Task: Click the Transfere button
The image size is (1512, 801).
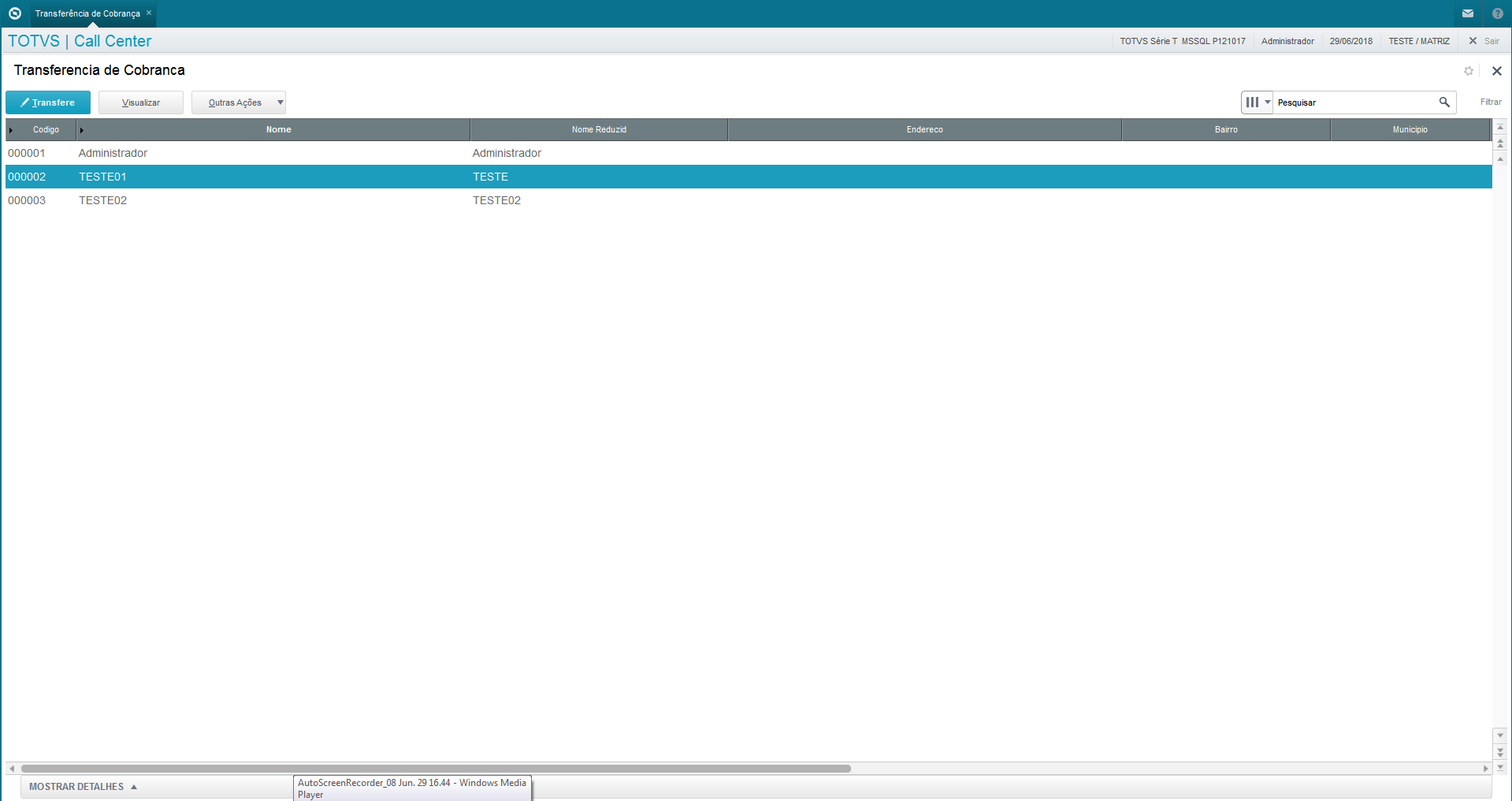Action: click(48, 102)
